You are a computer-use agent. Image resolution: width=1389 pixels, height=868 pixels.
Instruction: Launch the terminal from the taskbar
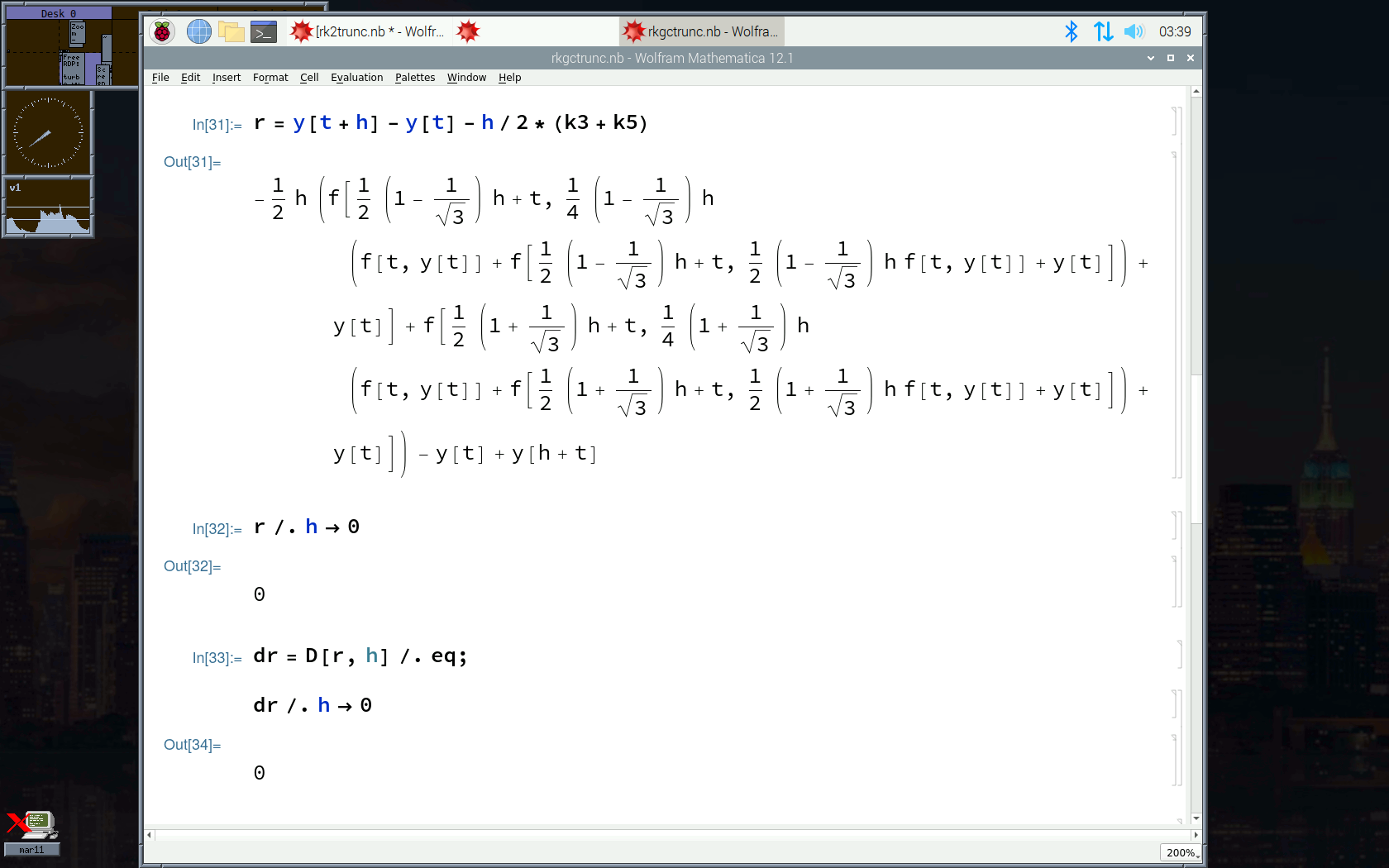click(263, 31)
